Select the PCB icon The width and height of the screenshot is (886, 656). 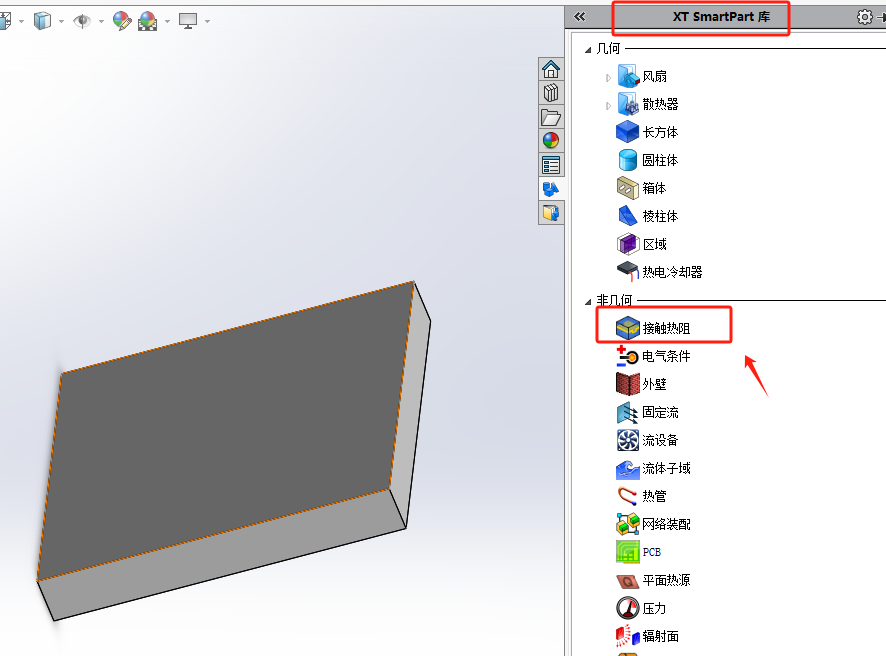(628, 552)
